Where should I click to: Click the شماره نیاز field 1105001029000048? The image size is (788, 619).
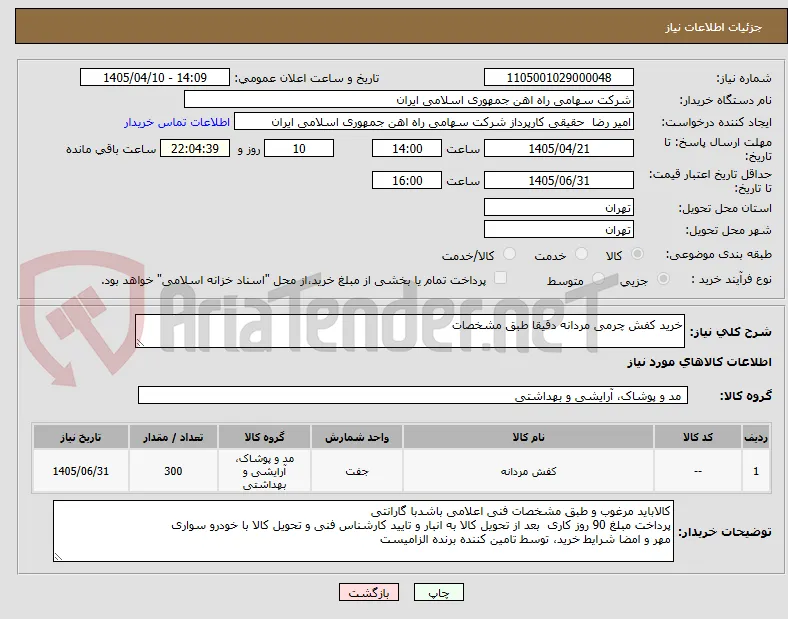point(558,78)
